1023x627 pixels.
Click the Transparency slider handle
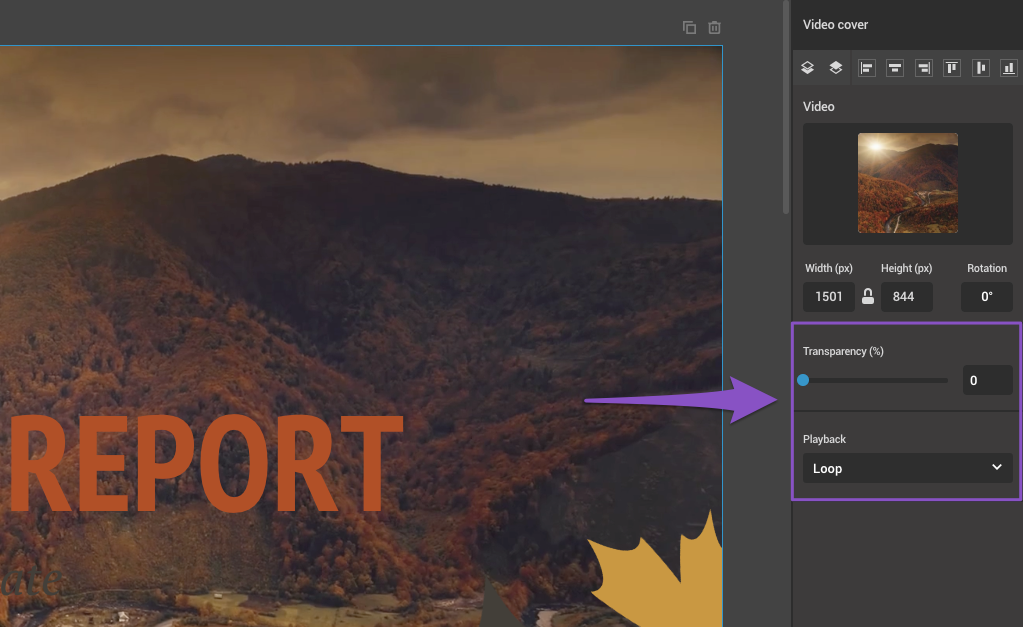[803, 380]
